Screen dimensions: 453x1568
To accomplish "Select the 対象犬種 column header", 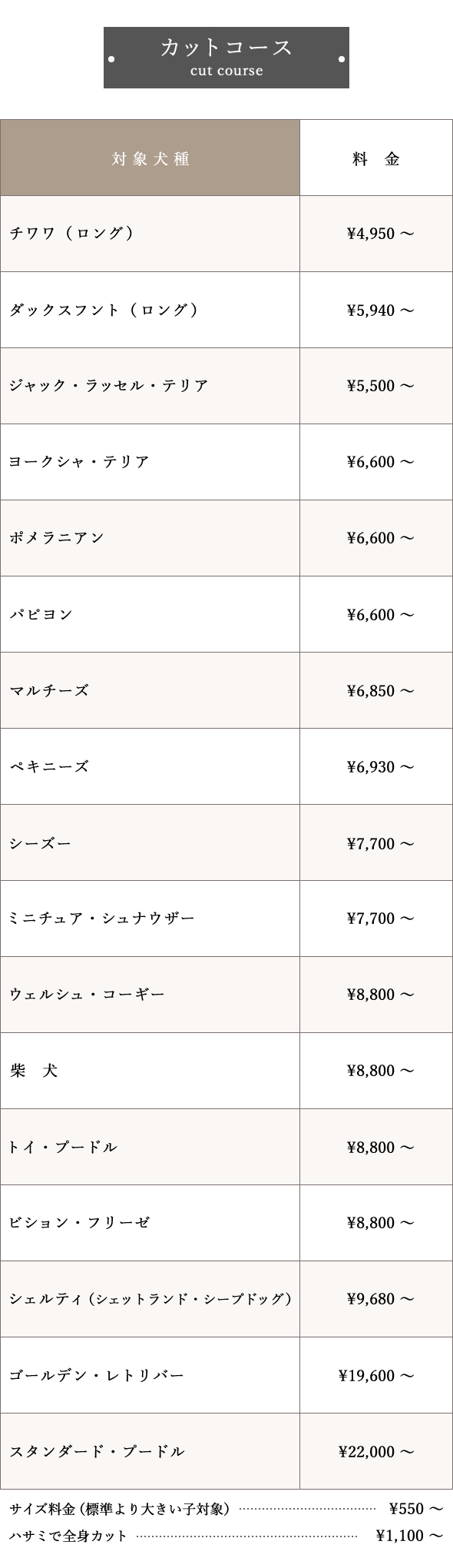I will [150, 158].
